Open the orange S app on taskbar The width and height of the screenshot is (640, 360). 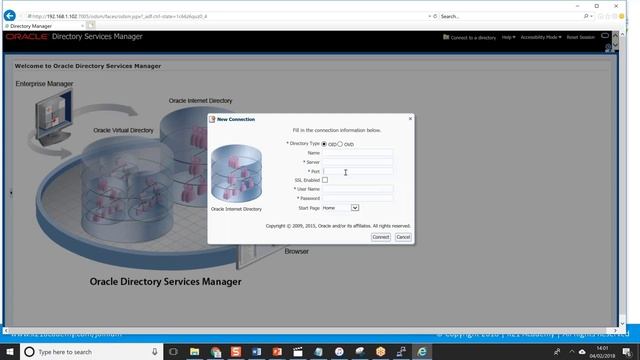pyautogui.click(x=236, y=352)
